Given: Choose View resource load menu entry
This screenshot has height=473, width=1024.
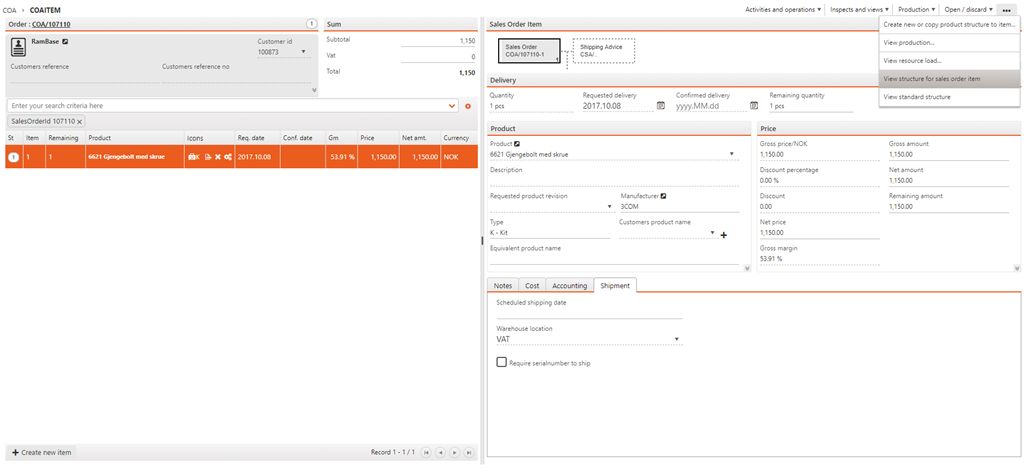Looking at the screenshot, I should [912, 61].
